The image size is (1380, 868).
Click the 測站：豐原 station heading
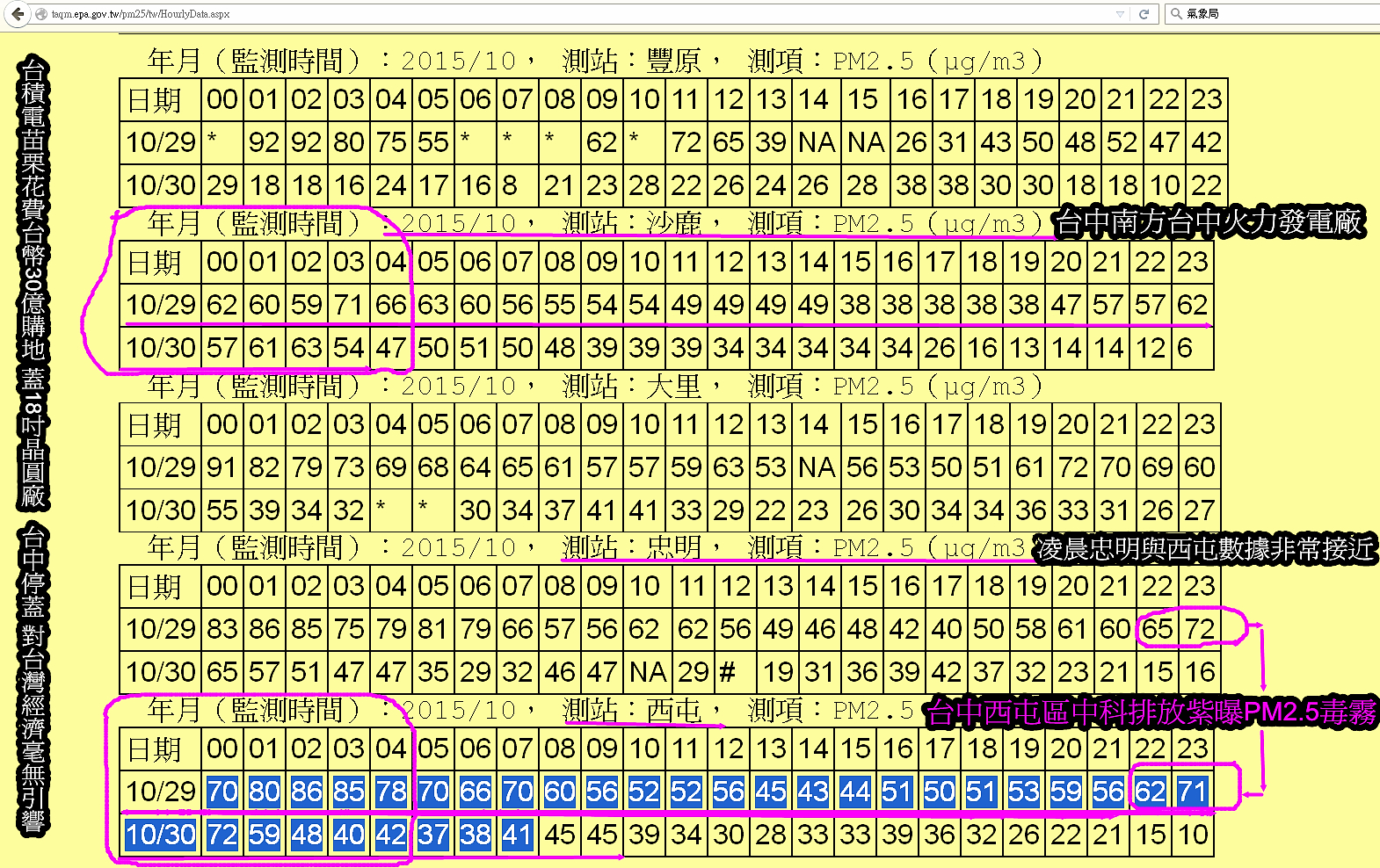[632, 61]
